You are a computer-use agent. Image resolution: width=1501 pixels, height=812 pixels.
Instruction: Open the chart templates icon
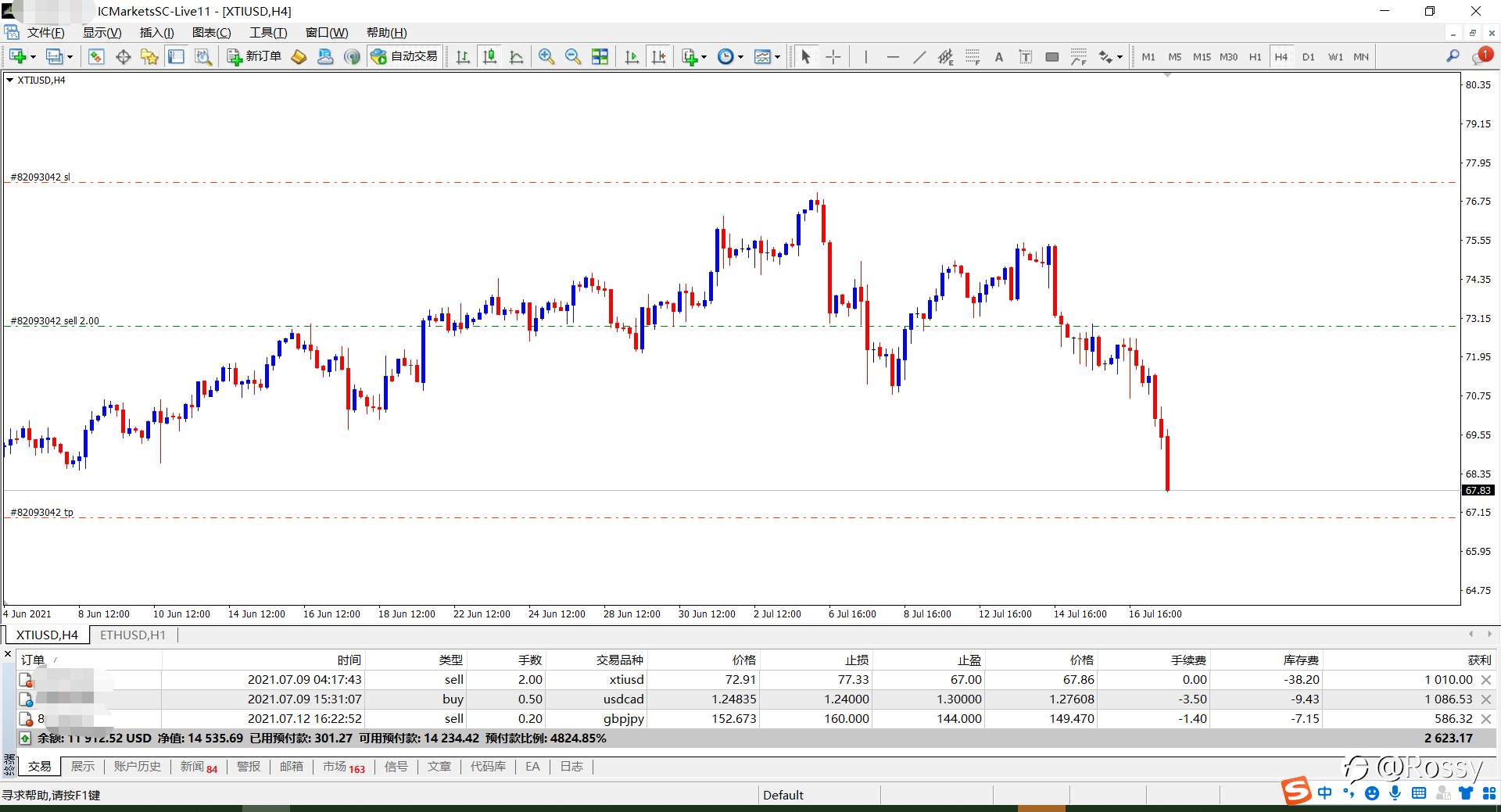pyautogui.click(x=762, y=56)
